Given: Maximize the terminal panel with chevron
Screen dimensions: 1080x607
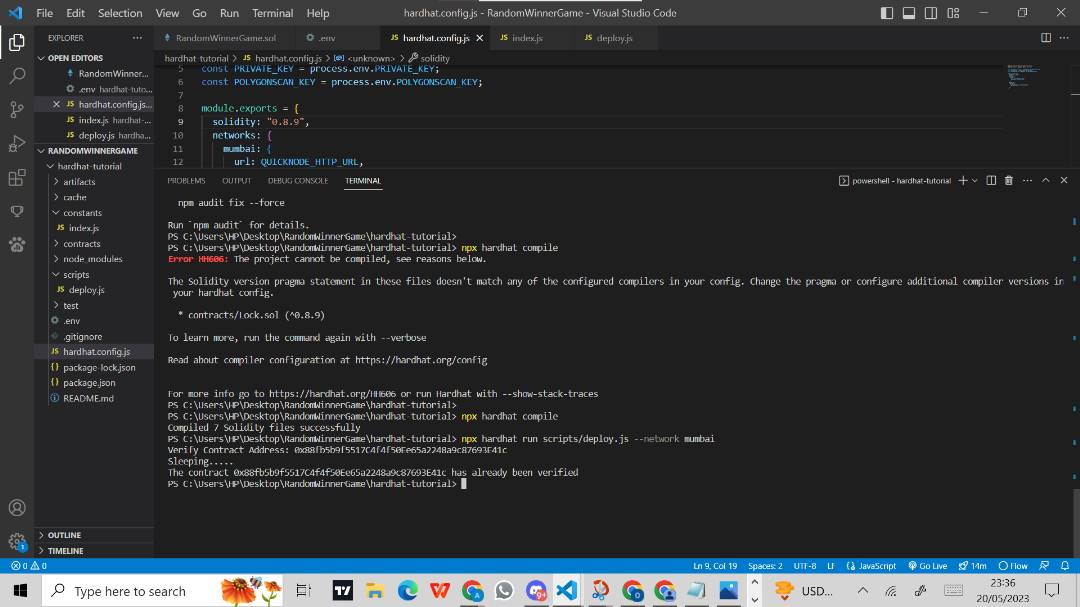Looking at the screenshot, I should point(1046,180).
